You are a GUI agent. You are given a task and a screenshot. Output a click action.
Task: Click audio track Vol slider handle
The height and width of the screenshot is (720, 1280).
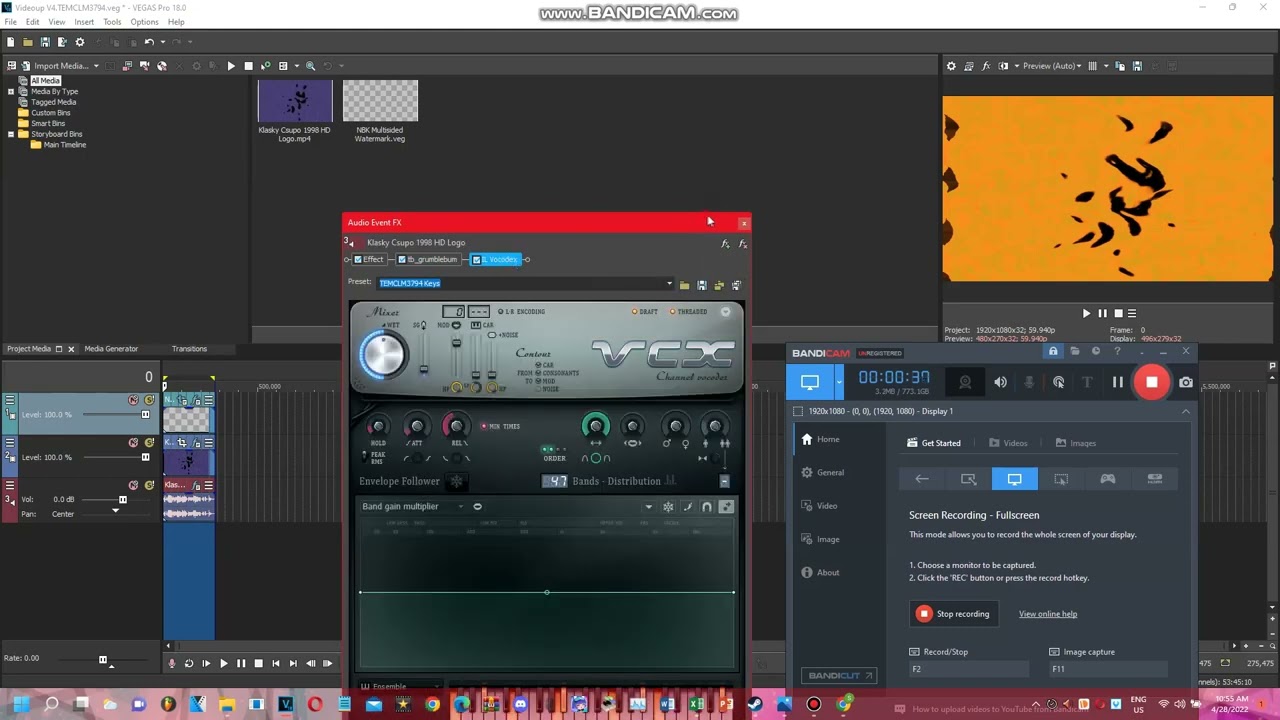[122, 499]
